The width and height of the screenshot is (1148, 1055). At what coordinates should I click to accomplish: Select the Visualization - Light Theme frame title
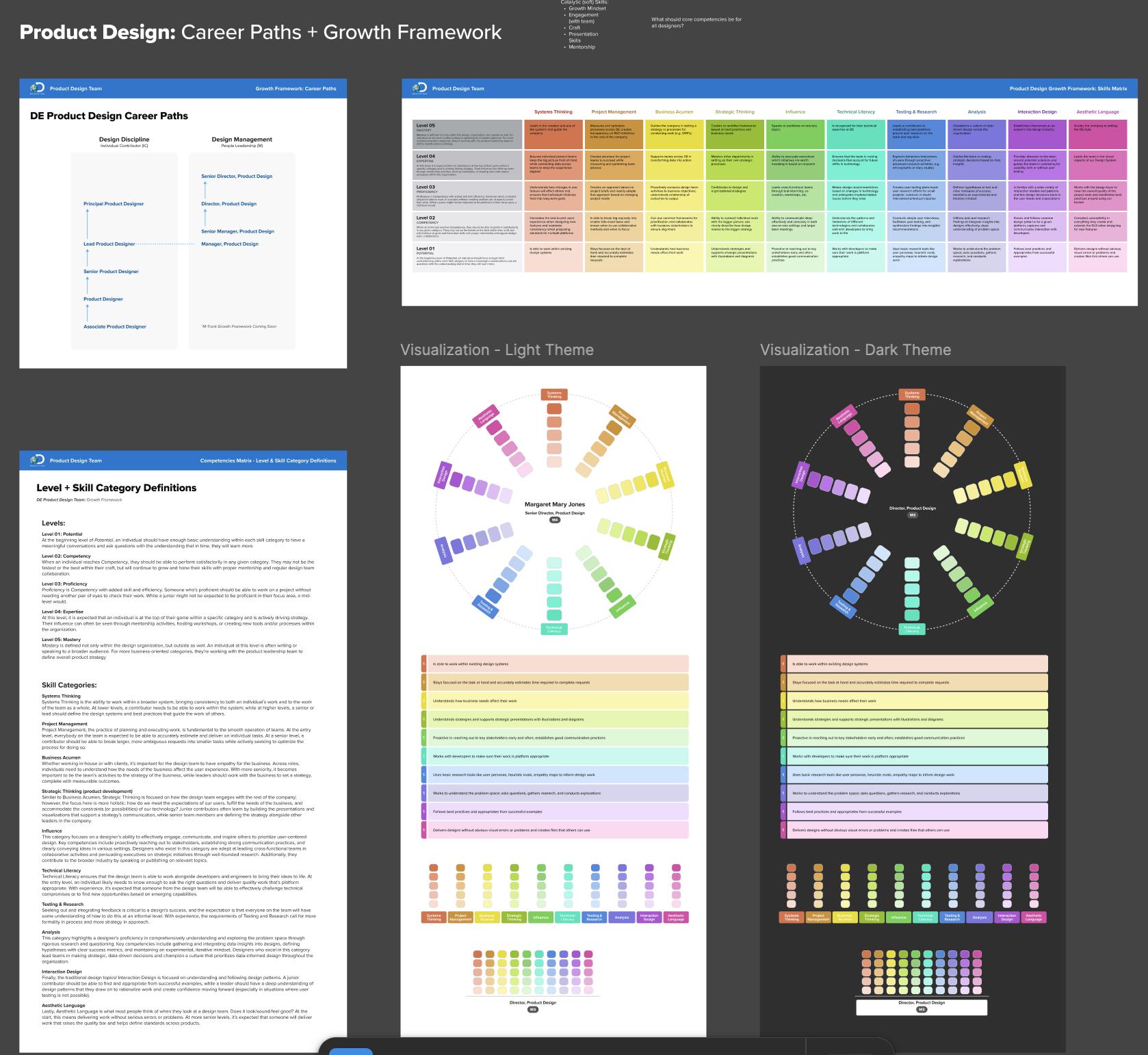(497, 350)
